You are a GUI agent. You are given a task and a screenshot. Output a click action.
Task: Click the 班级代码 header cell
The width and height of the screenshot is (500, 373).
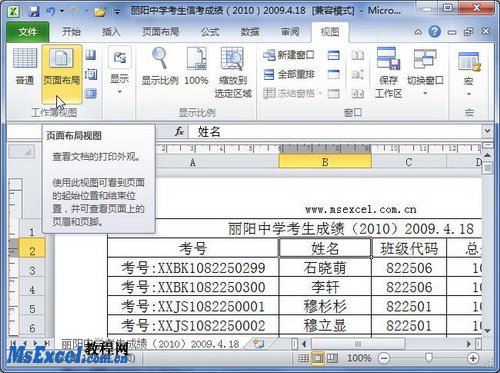tap(409, 248)
